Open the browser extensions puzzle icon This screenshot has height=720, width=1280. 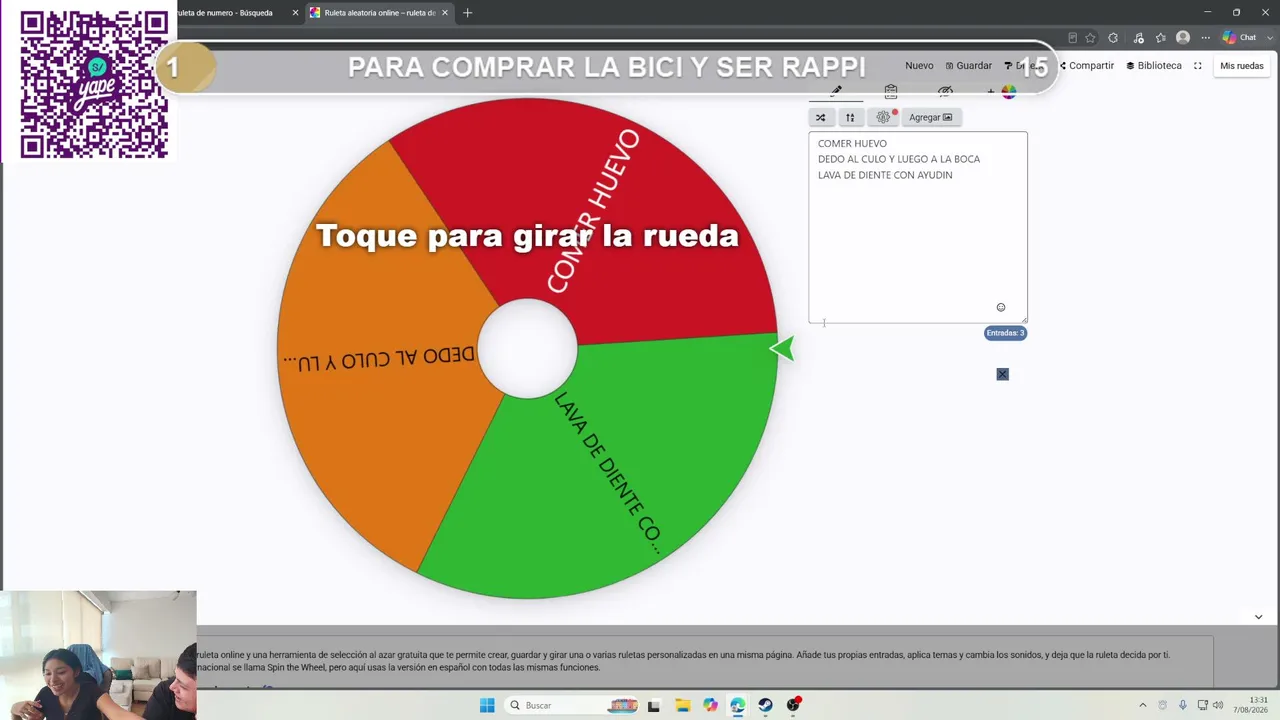[1113, 38]
